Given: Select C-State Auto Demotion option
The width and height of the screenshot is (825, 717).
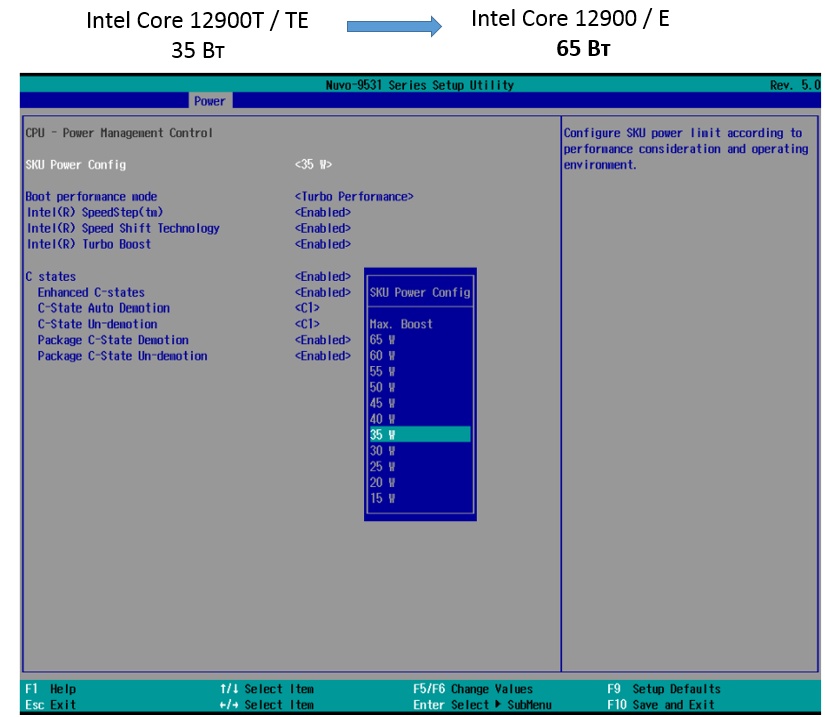Looking at the screenshot, I should pos(104,308).
